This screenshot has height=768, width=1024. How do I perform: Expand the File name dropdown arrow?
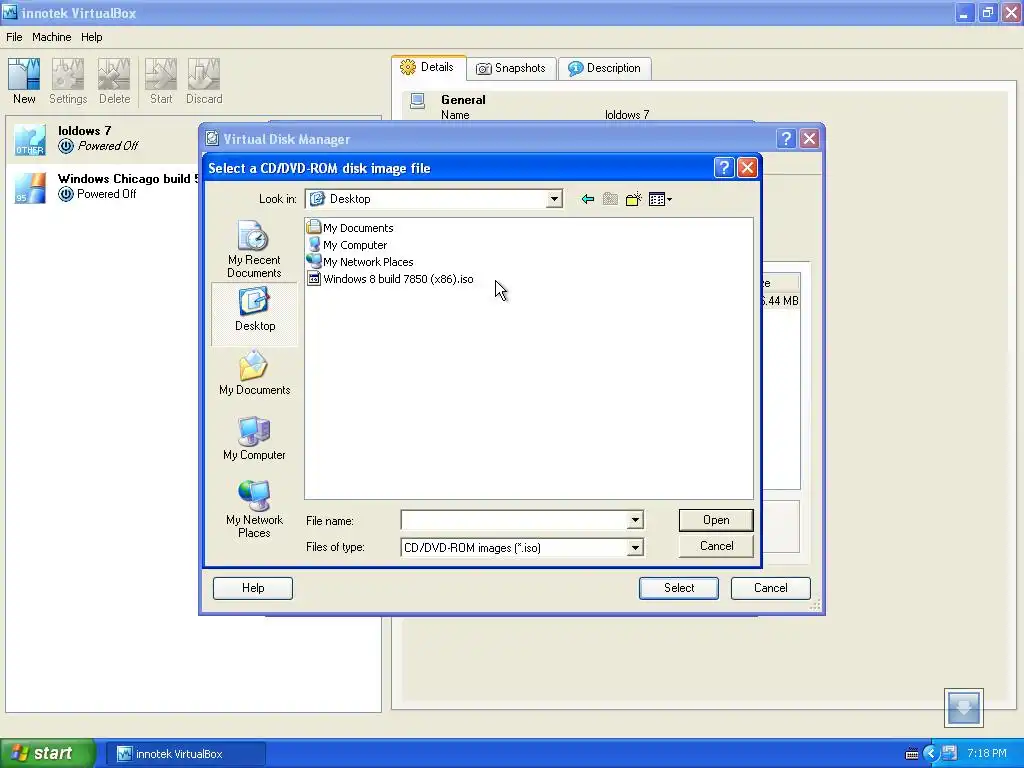(x=635, y=520)
